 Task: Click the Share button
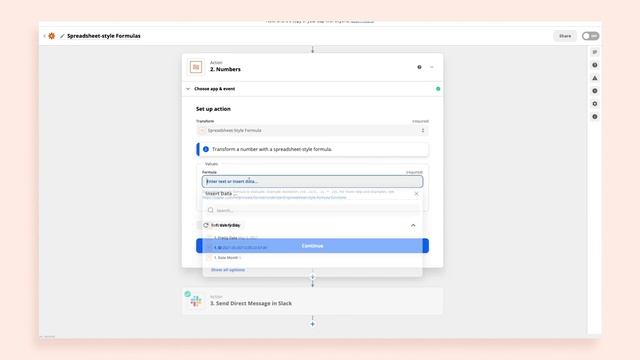(x=565, y=36)
